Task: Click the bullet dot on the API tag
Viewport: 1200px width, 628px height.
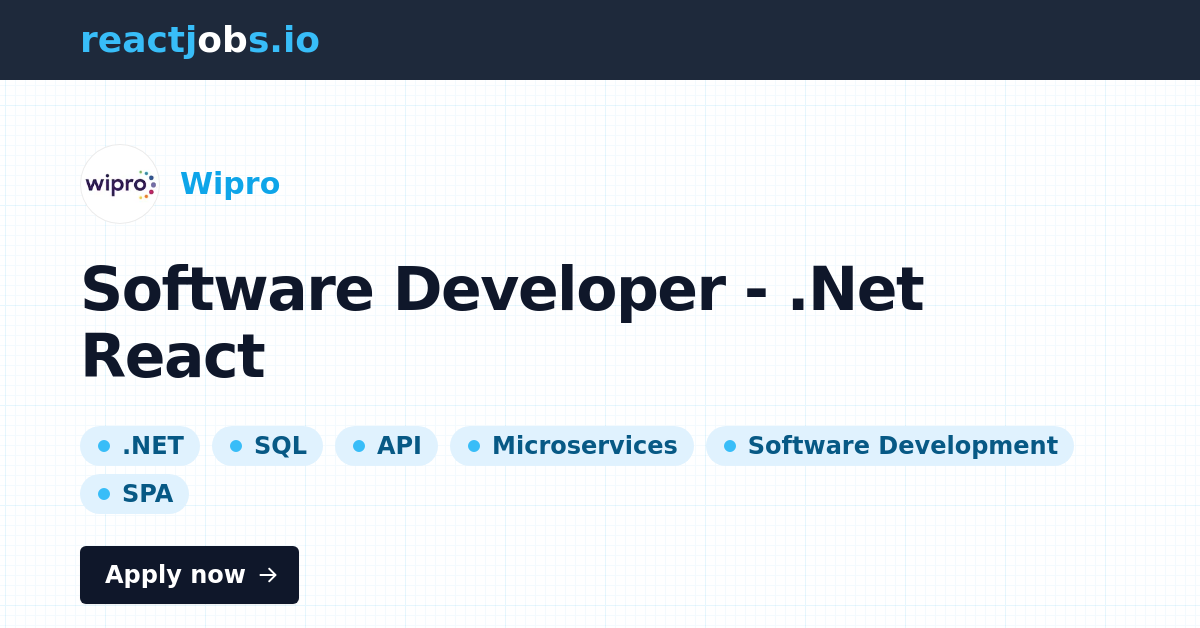Action: tap(359, 445)
